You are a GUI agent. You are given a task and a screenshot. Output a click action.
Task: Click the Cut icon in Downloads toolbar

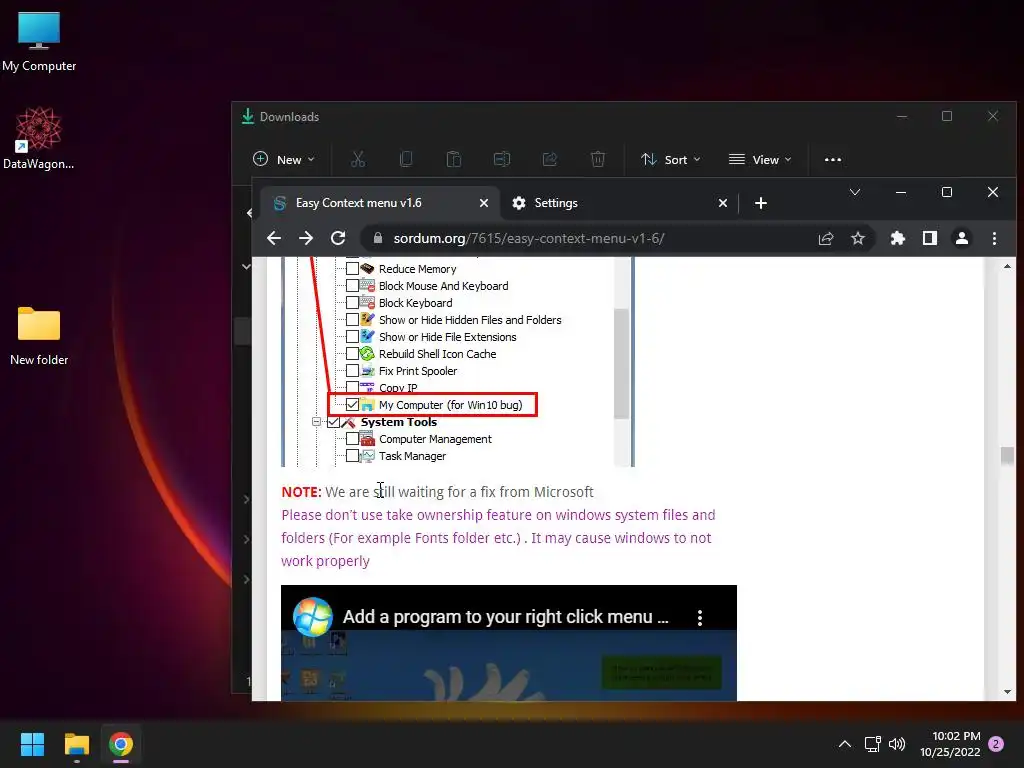(x=358, y=159)
